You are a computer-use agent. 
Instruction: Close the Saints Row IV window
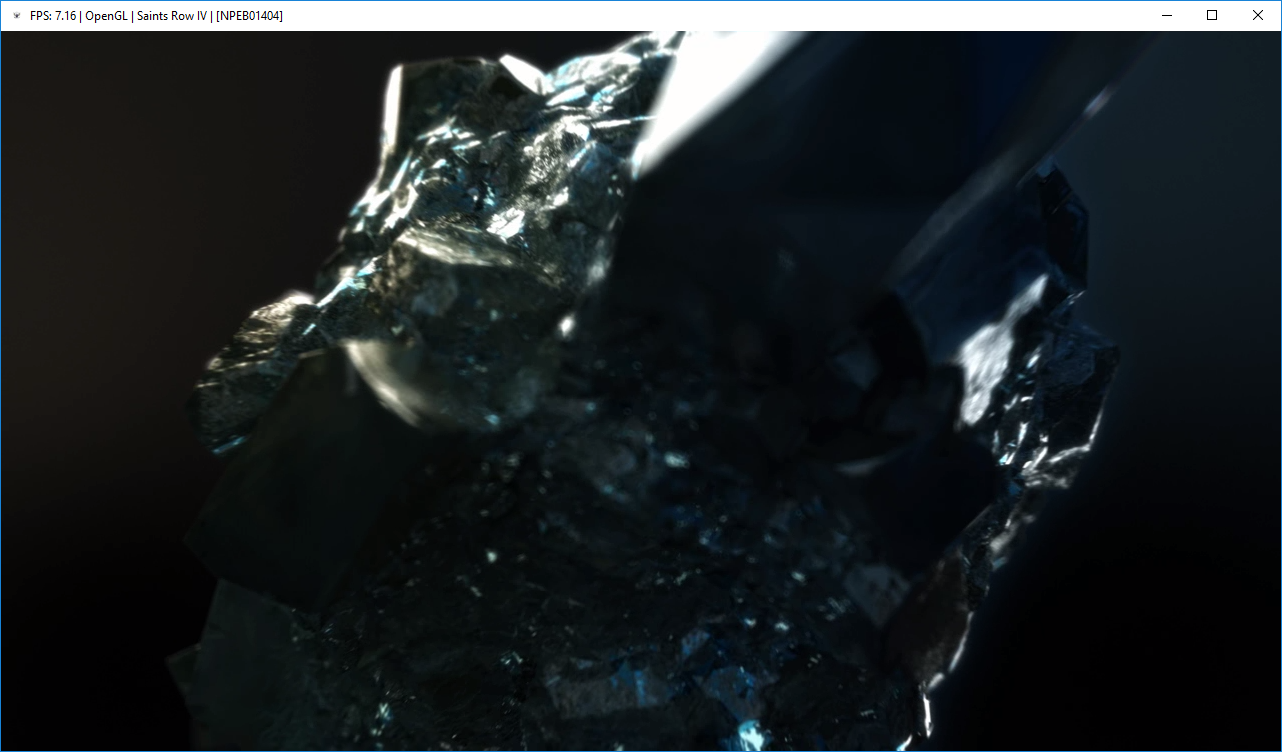pos(1258,15)
